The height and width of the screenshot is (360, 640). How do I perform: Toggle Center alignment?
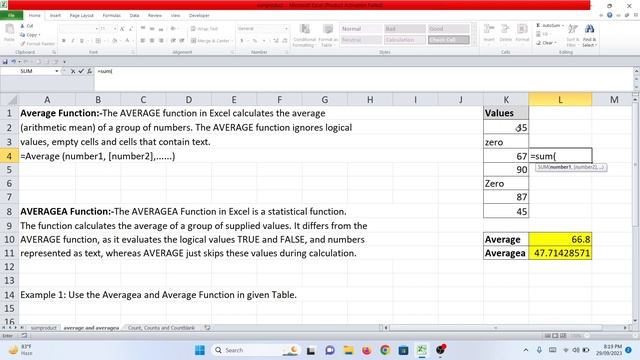click(152, 41)
